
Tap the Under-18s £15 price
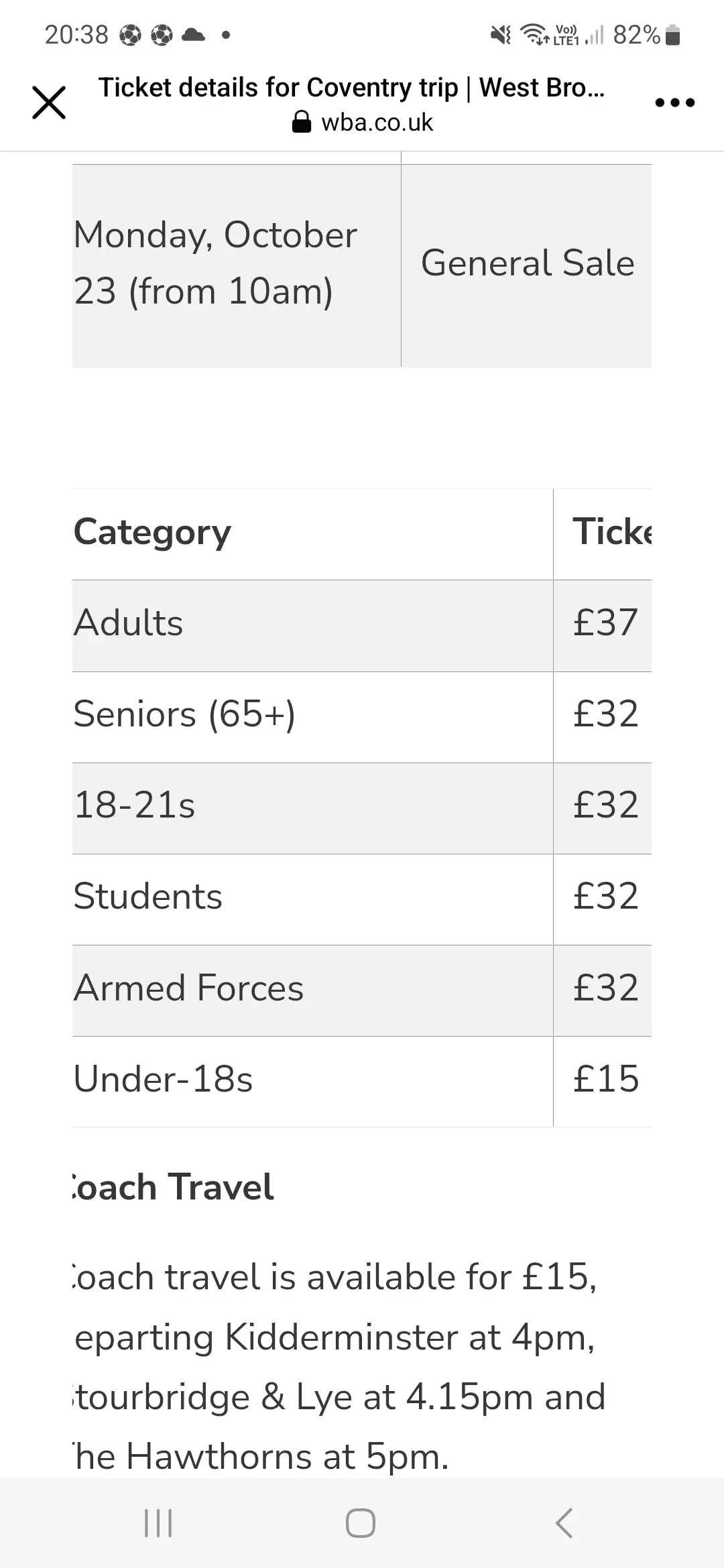tap(605, 1079)
